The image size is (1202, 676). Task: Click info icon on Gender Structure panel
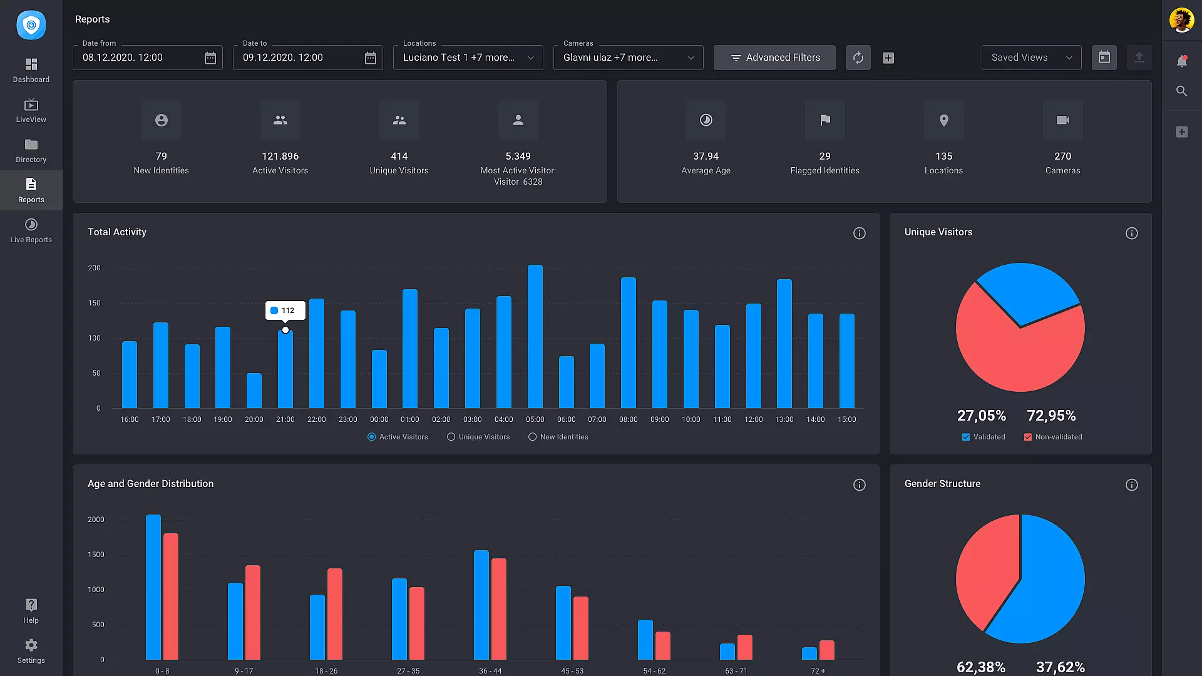[x=1131, y=485]
